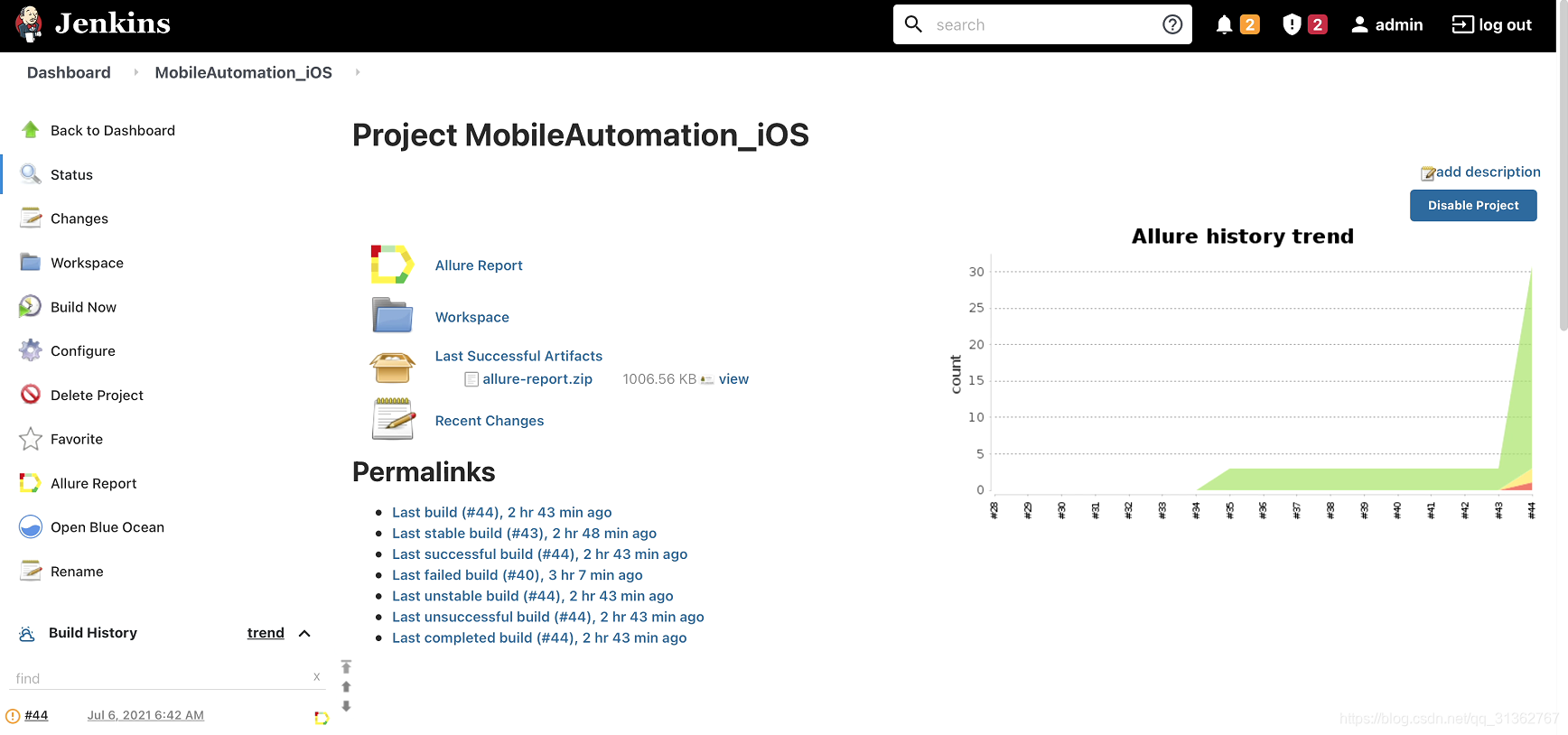Click the Build Now clock icon
1568x735 pixels.
tap(31, 307)
